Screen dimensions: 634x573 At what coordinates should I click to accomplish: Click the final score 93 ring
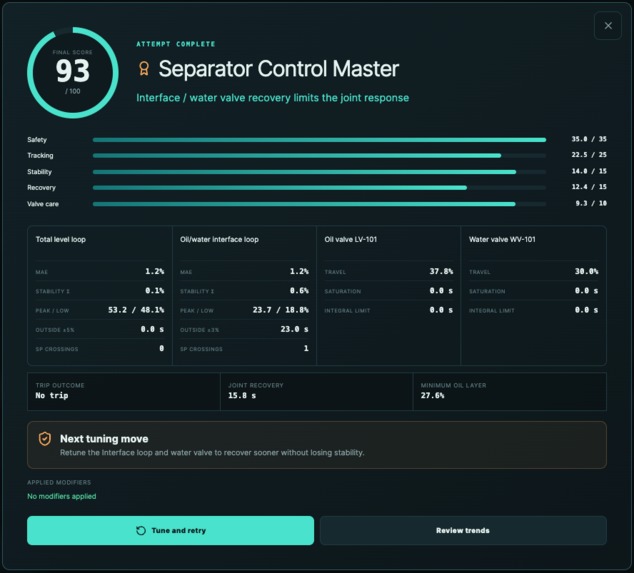tap(73, 73)
